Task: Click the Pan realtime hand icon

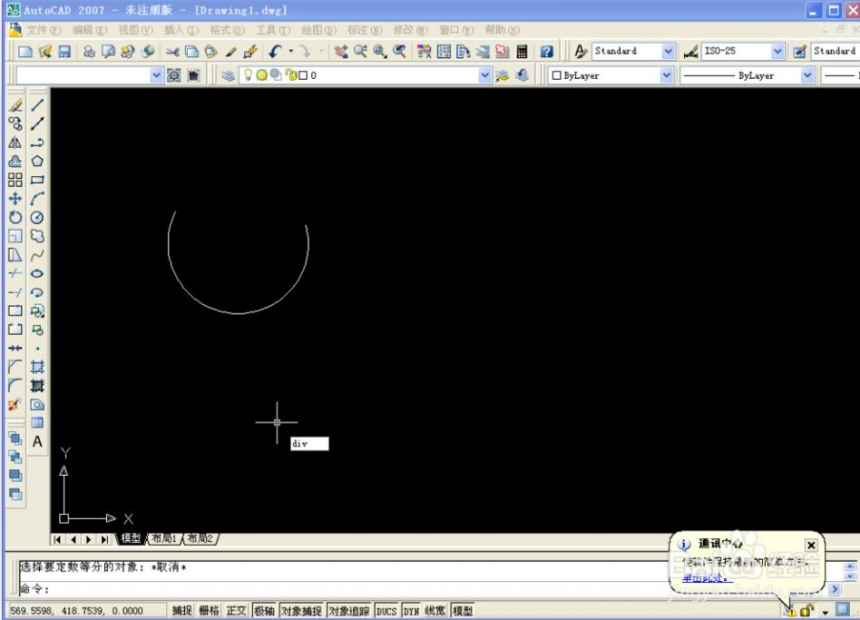Action: (x=341, y=52)
